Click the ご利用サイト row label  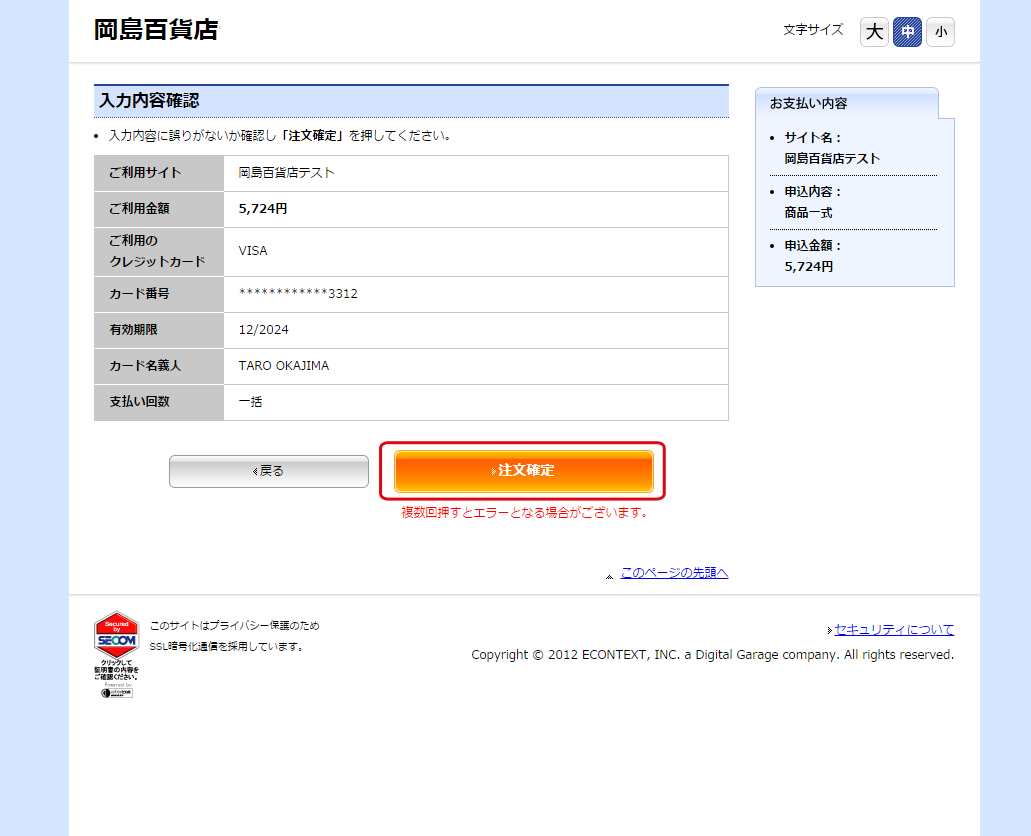click(x=145, y=172)
